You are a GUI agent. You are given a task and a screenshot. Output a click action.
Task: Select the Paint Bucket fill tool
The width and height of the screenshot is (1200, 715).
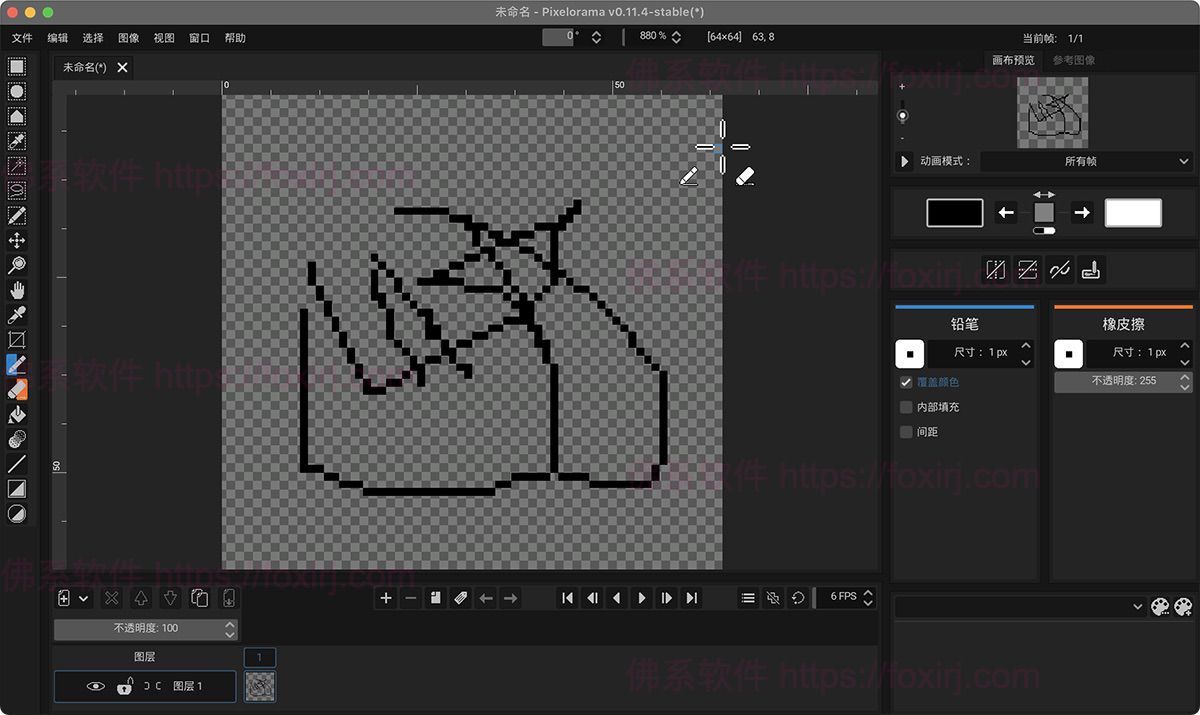pyautogui.click(x=17, y=415)
